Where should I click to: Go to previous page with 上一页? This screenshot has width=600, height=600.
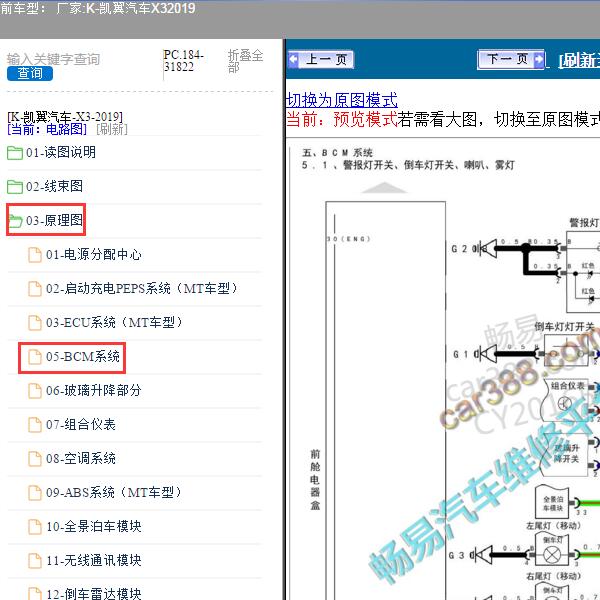tap(321, 60)
